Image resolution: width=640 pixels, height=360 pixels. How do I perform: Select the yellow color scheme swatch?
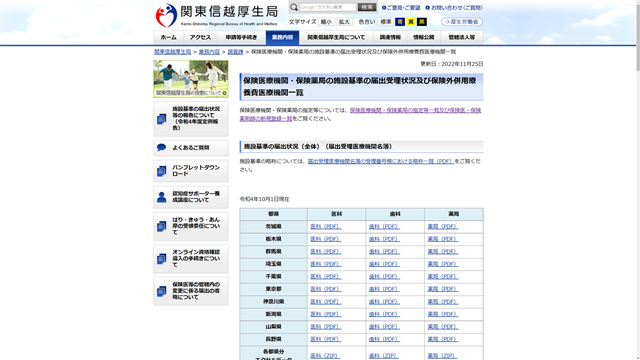point(411,22)
